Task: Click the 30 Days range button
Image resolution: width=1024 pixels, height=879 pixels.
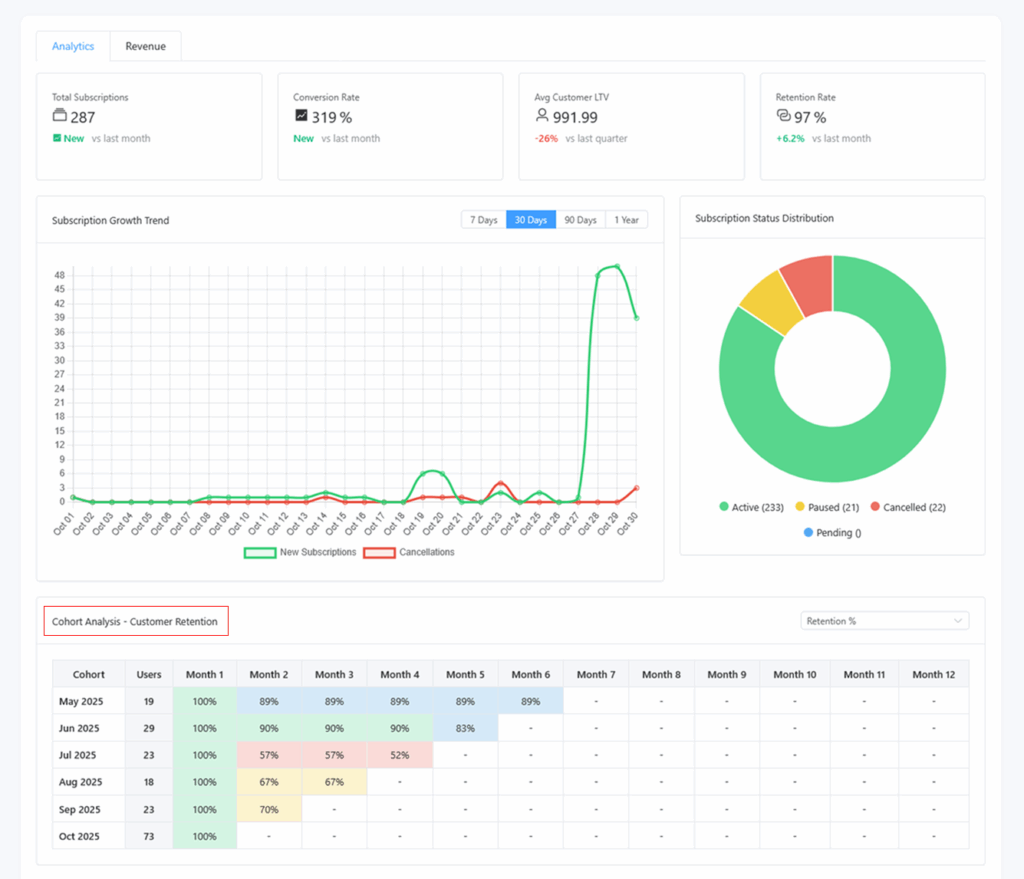Action: (x=531, y=220)
